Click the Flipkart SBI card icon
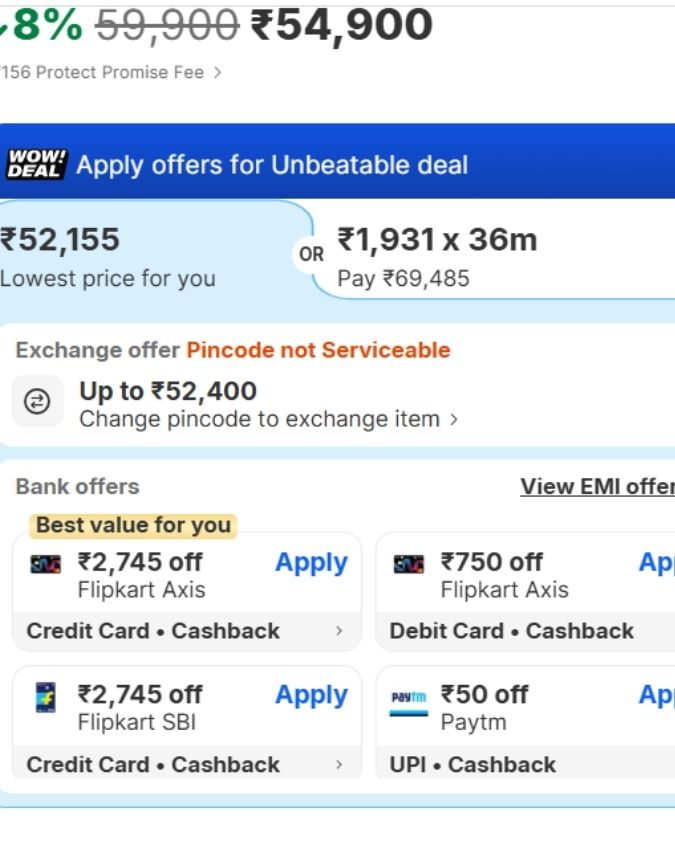This screenshot has height=850, width=675. coord(46,696)
